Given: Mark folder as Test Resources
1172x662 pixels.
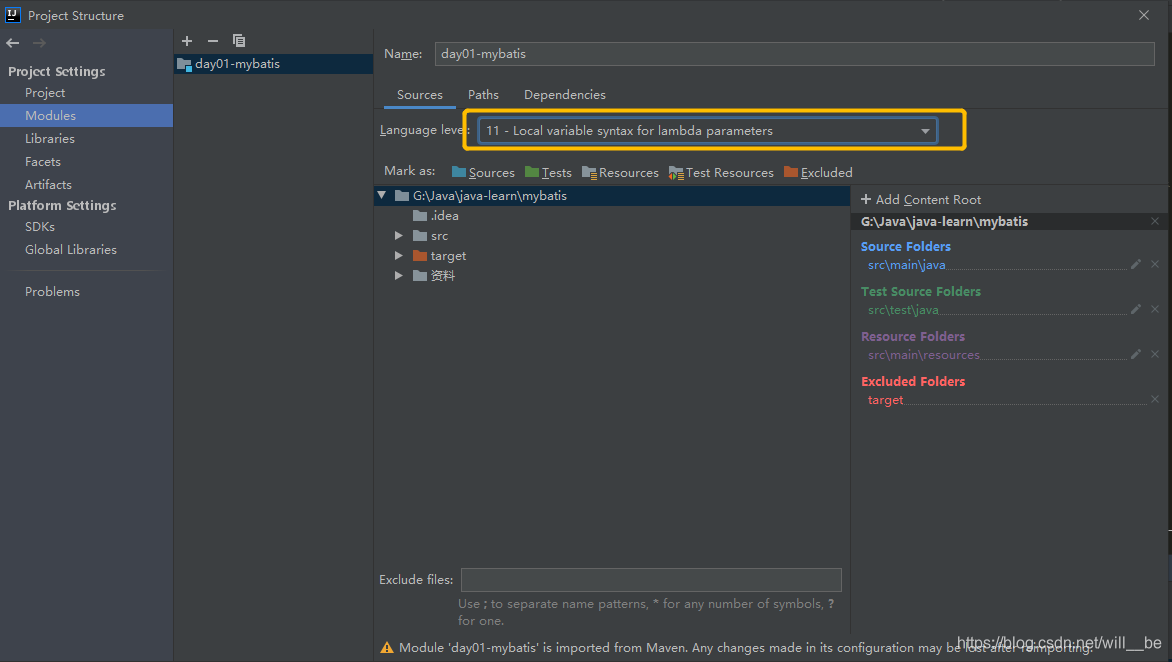Looking at the screenshot, I should pyautogui.click(x=721, y=173).
